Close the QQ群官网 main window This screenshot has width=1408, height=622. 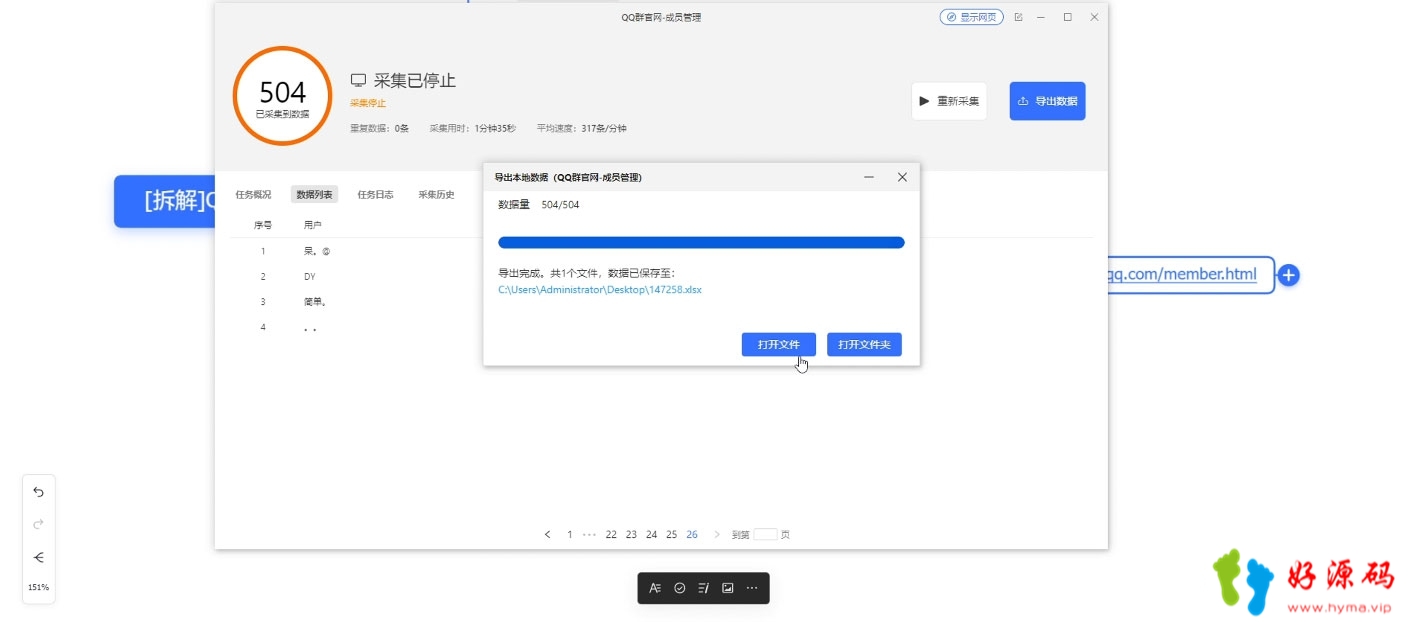(x=1094, y=17)
